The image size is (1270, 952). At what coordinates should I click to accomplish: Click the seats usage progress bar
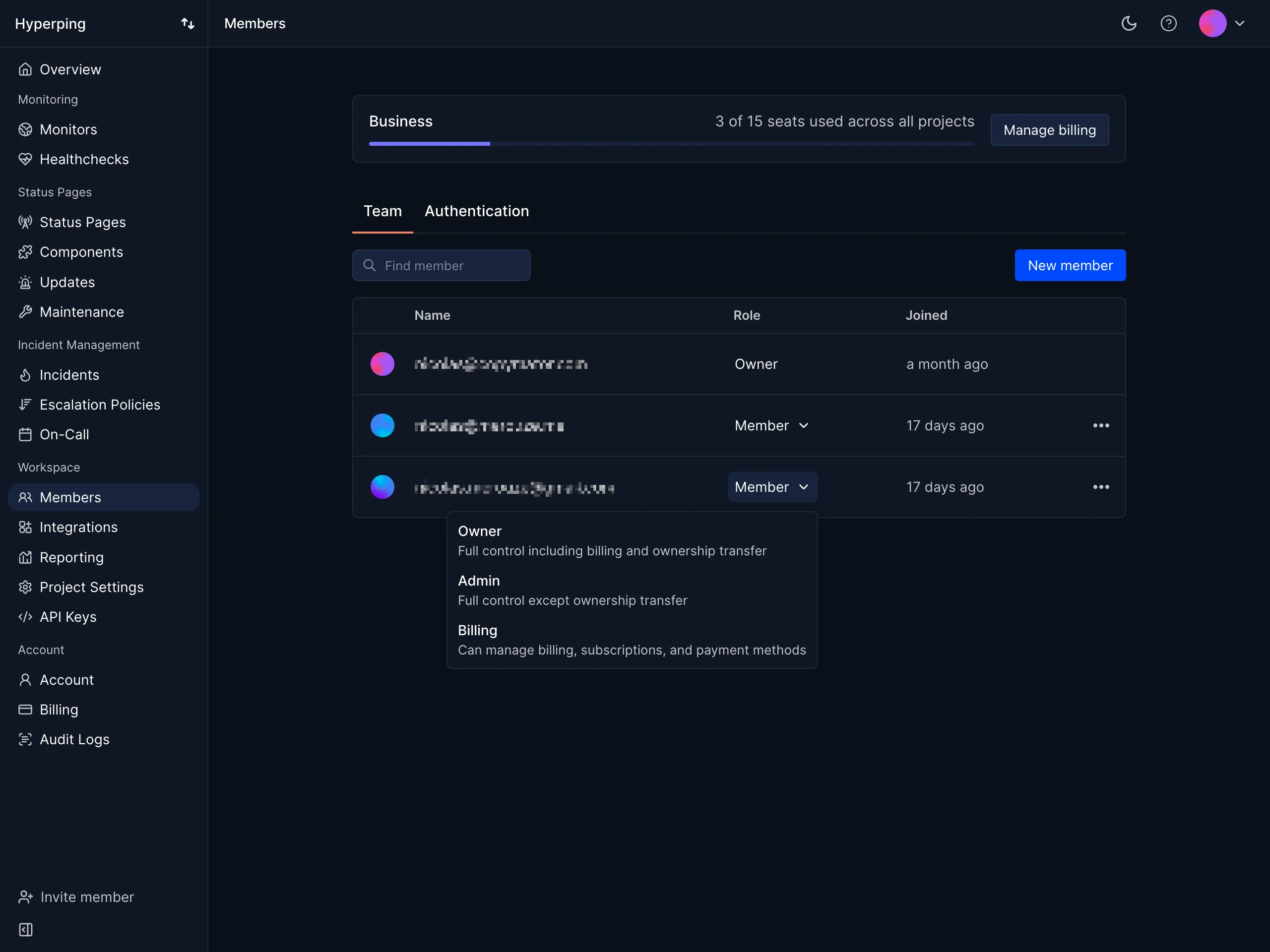coord(671,143)
